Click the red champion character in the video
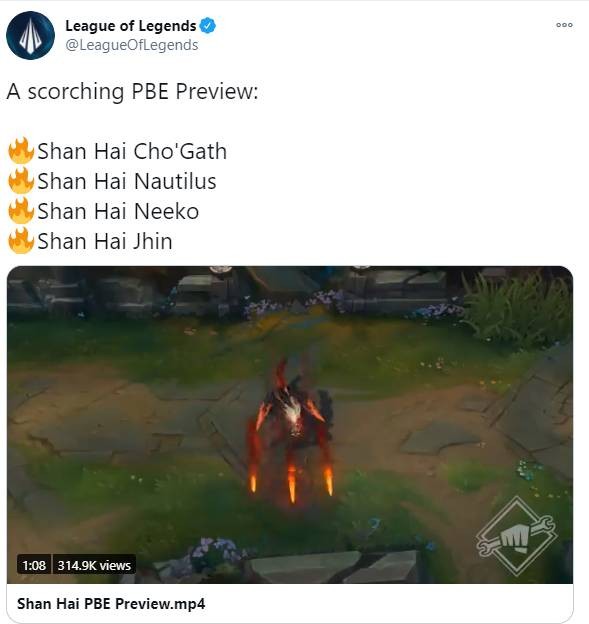The width and height of the screenshot is (589, 624). tap(291, 430)
